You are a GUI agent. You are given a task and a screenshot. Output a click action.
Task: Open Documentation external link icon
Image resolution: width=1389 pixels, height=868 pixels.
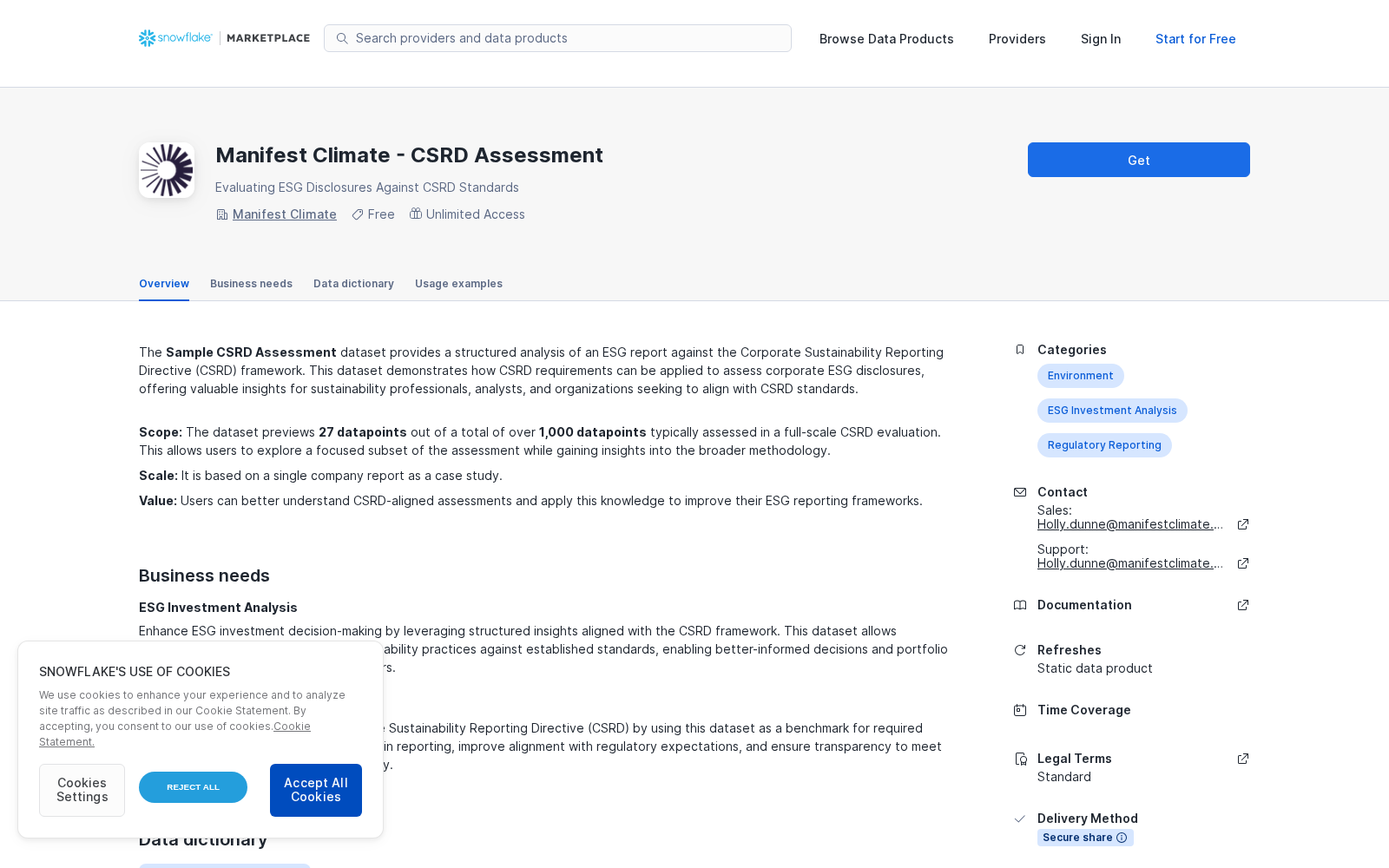[1243, 605]
